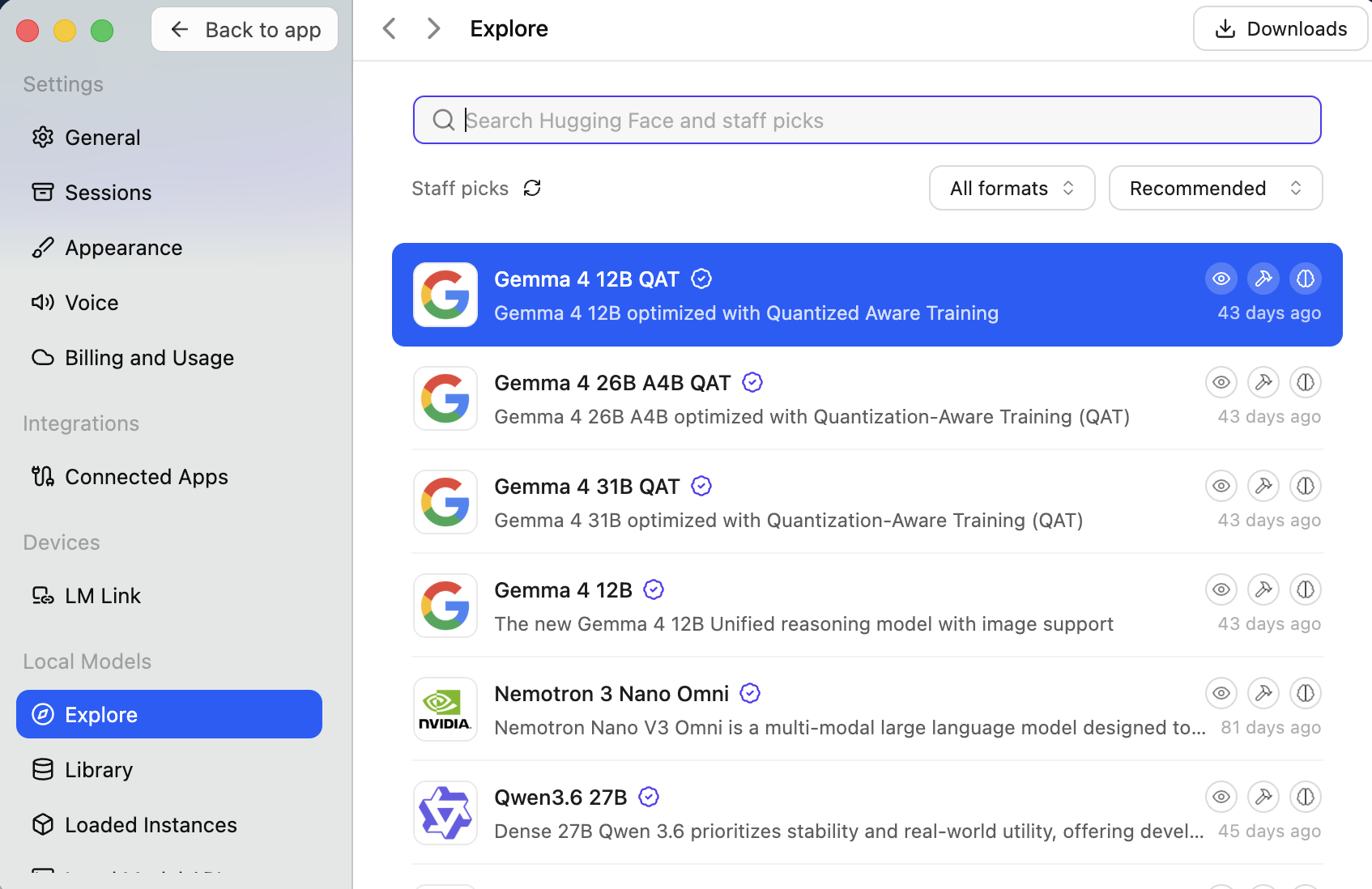Select the Gemma 4 26B A4B QAT model title
The image size is (1372, 889).
pos(612,383)
